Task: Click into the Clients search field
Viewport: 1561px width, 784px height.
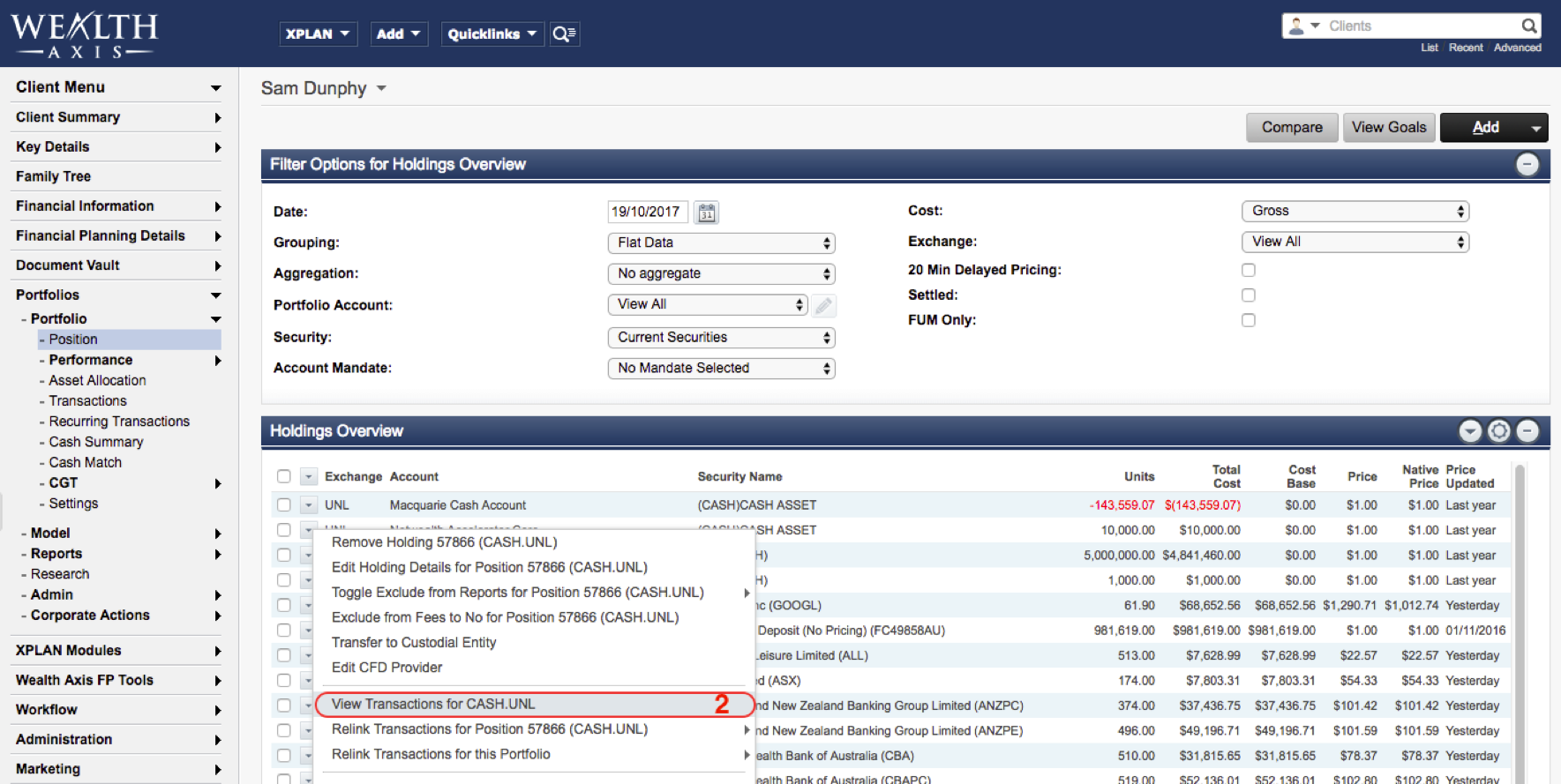Action: (1421, 26)
